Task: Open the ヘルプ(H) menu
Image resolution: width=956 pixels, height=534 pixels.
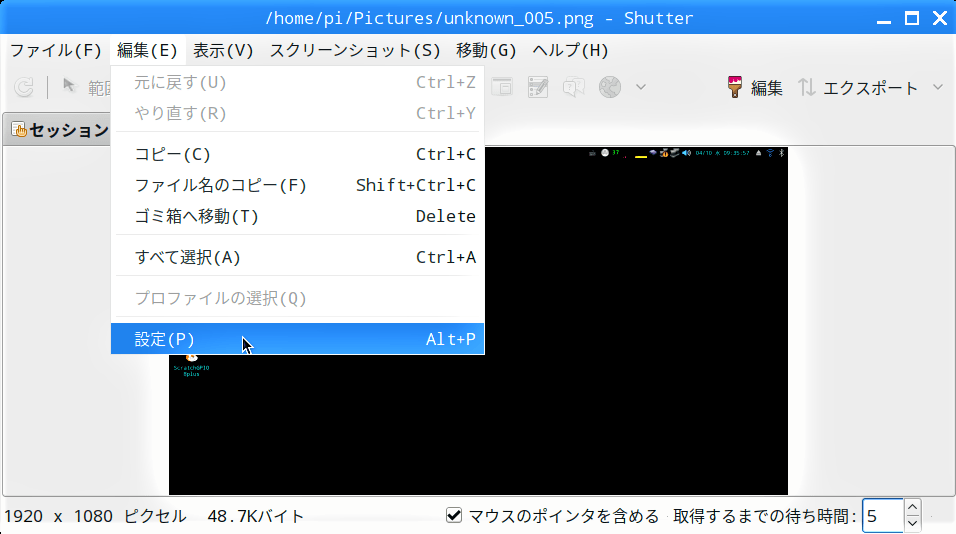Action: pyautogui.click(x=570, y=50)
